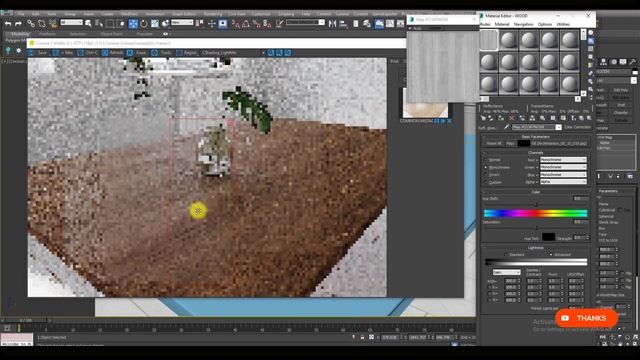This screenshot has width=640, height=360.
Task: Open the Display command panel tab
Action: [623, 62]
